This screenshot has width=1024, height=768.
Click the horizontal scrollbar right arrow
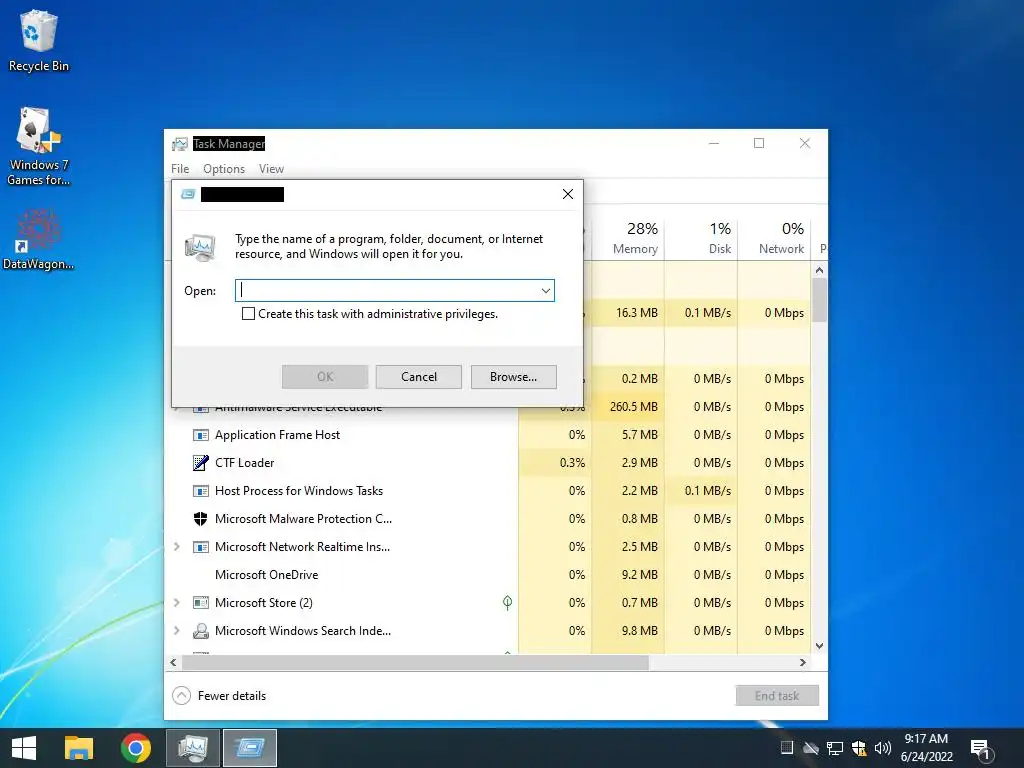(x=803, y=662)
